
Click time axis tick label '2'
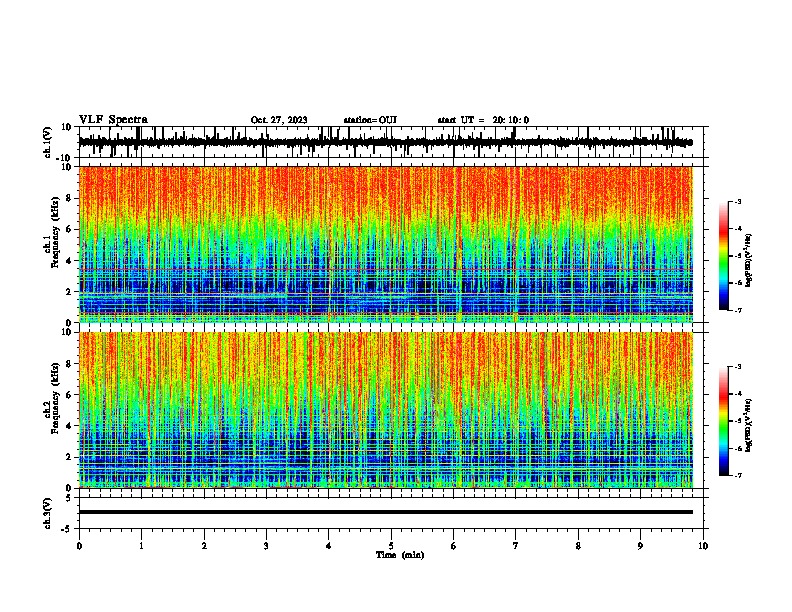point(204,546)
